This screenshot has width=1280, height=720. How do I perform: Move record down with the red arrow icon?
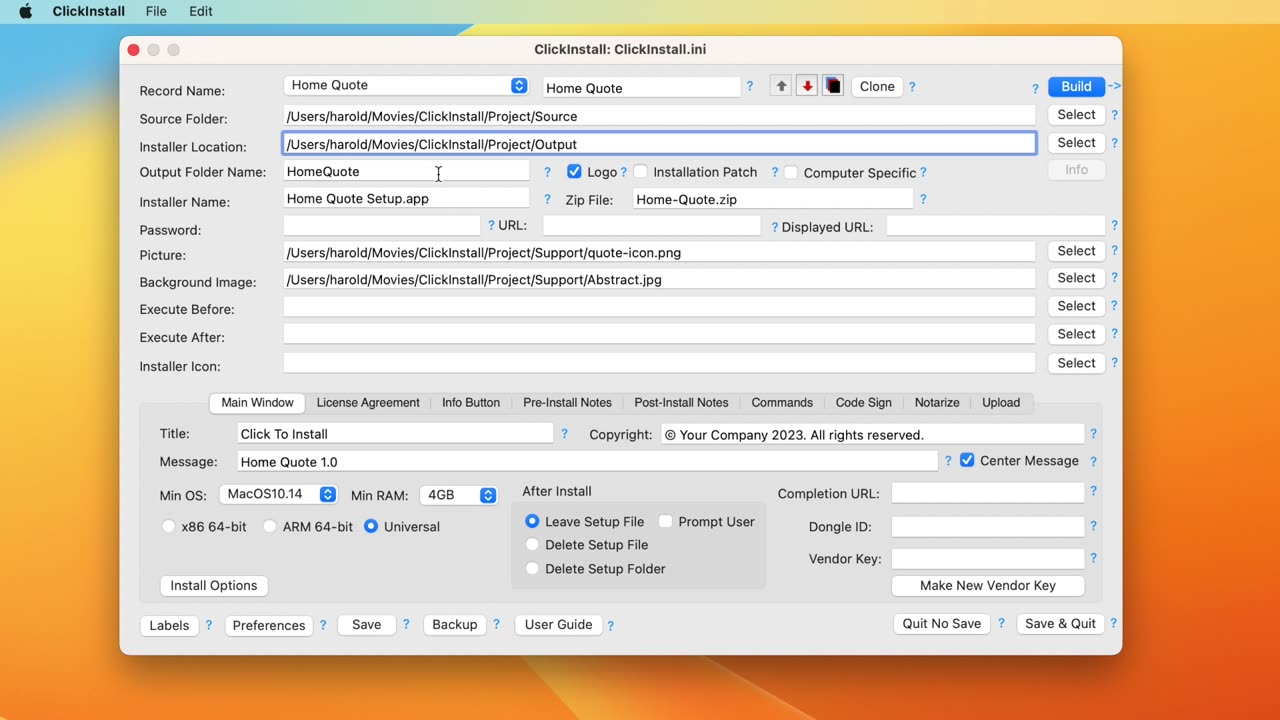click(807, 86)
